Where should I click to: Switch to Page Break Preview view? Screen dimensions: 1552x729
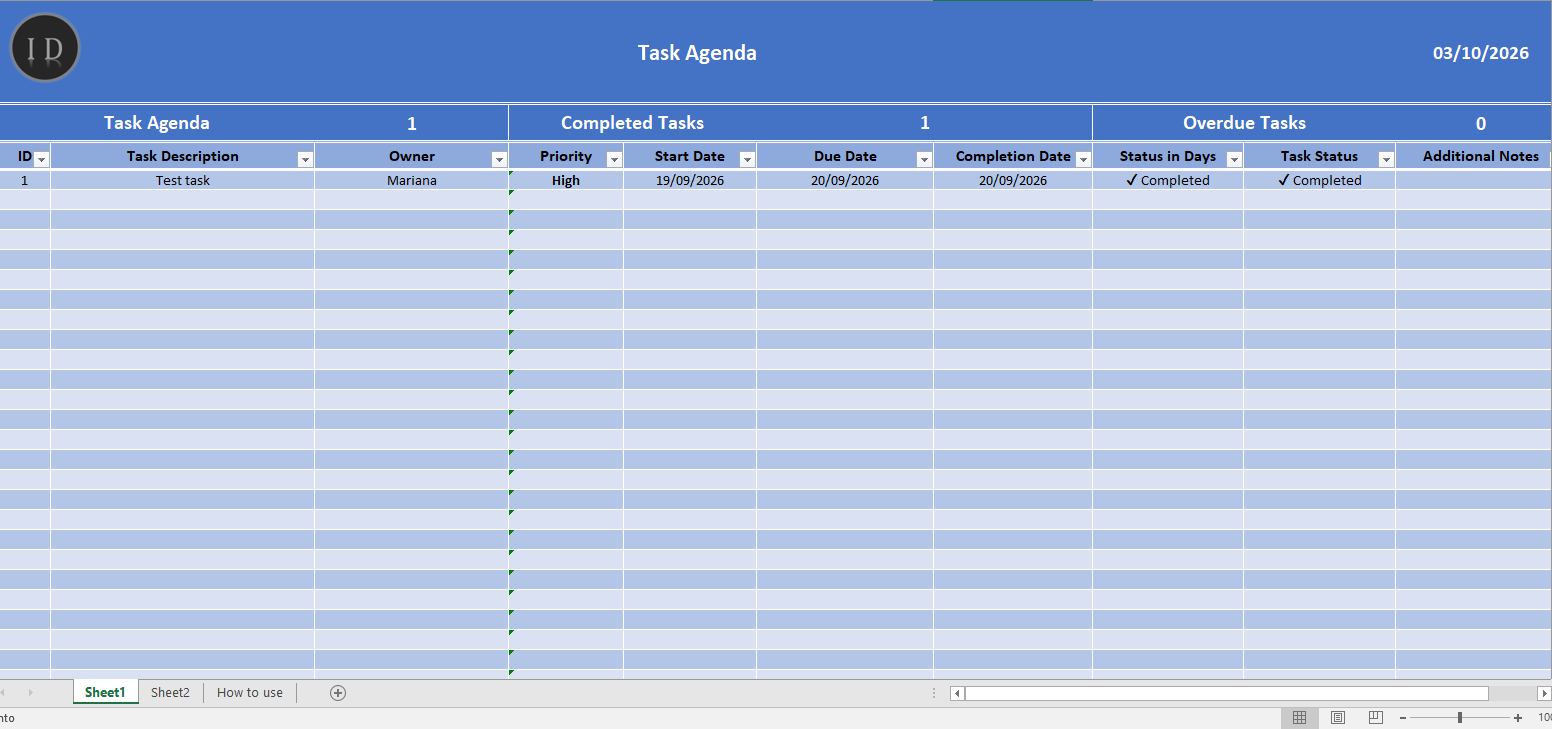click(x=1376, y=718)
